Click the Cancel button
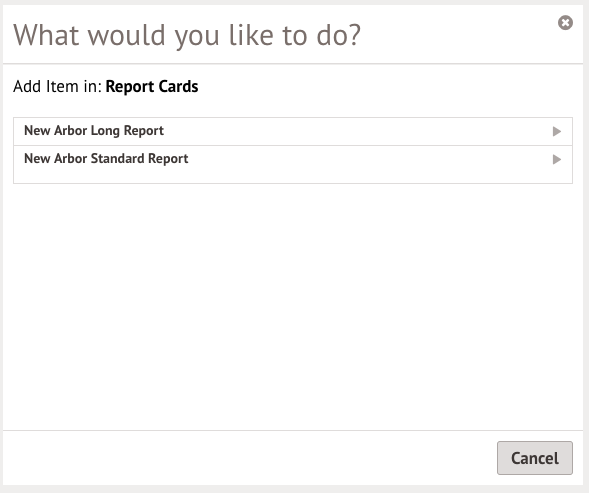 click(x=535, y=458)
